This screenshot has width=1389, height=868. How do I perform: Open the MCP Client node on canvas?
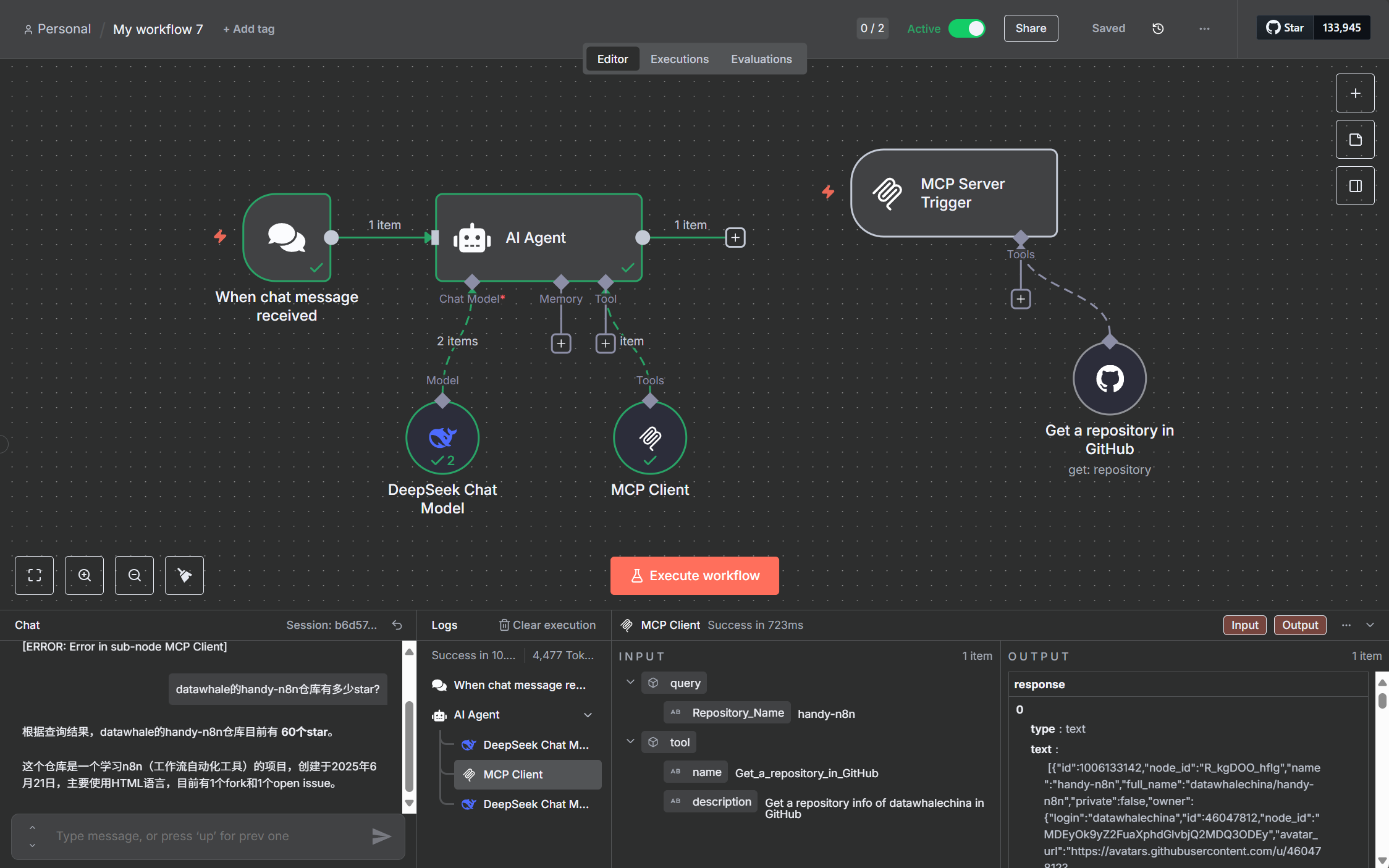pos(650,438)
